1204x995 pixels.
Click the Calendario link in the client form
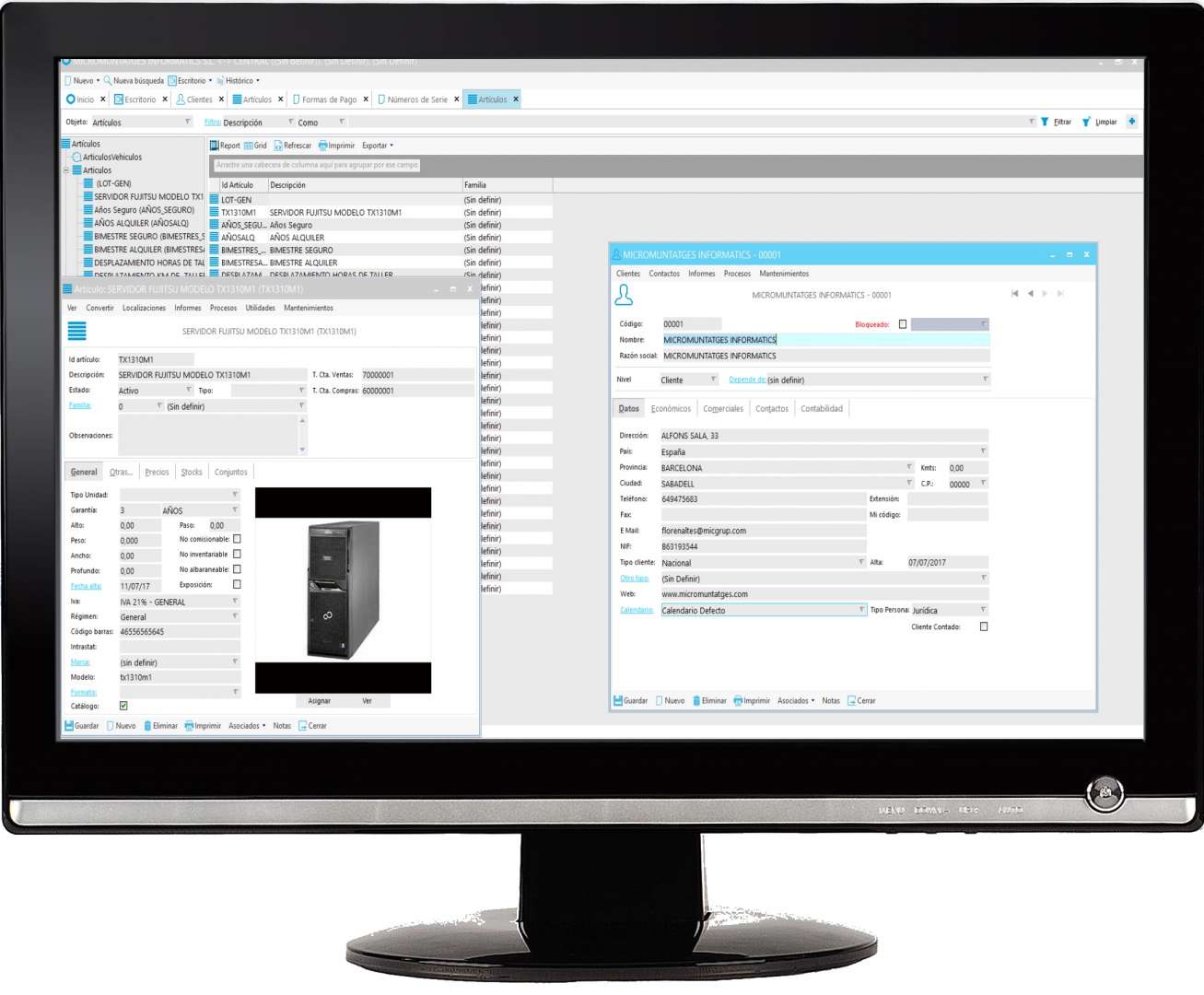coord(636,610)
